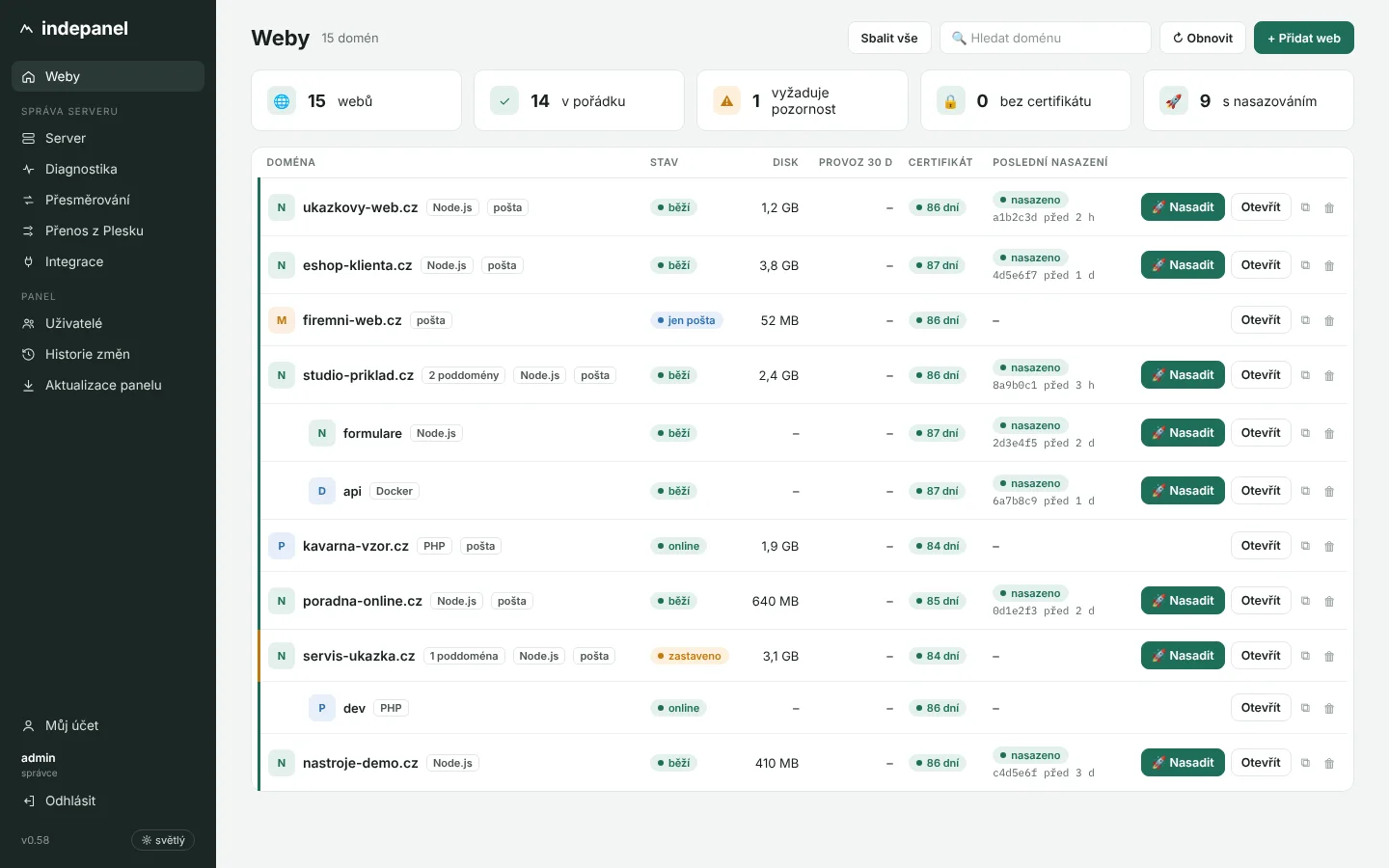Image resolution: width=1389 pixels, height=868 pixels.
Task: Copy icon in api subdomain row
Action: [x=1305, y=491]
